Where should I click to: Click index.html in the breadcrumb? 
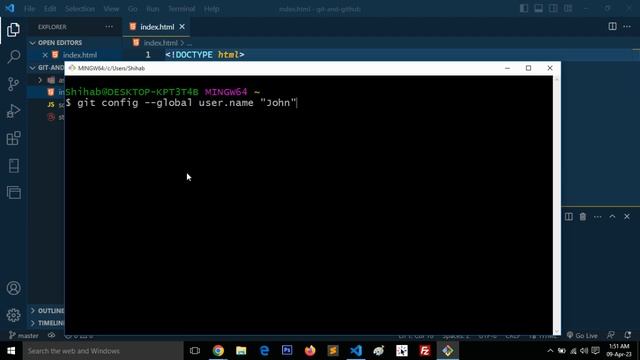point(160,43)
